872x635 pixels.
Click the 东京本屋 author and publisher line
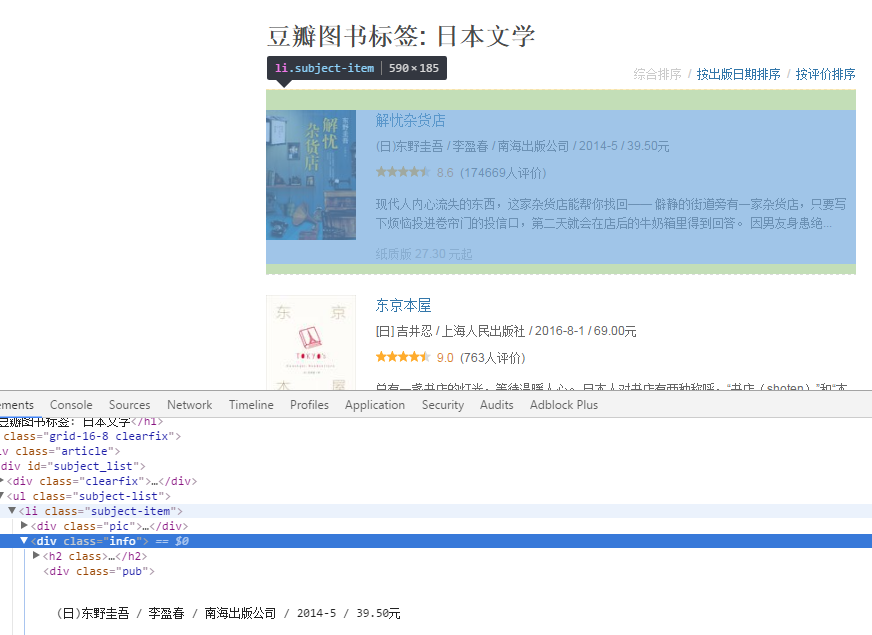(506, 331)
